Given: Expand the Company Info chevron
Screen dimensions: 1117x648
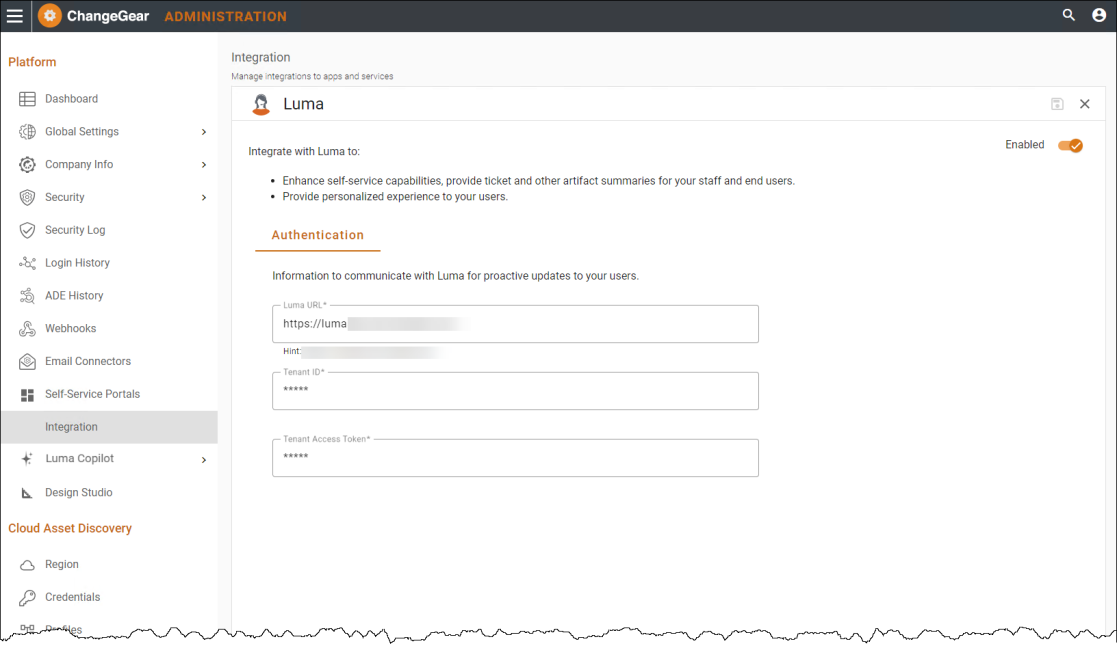Looking at the screenshot, I should pos(204,165).
